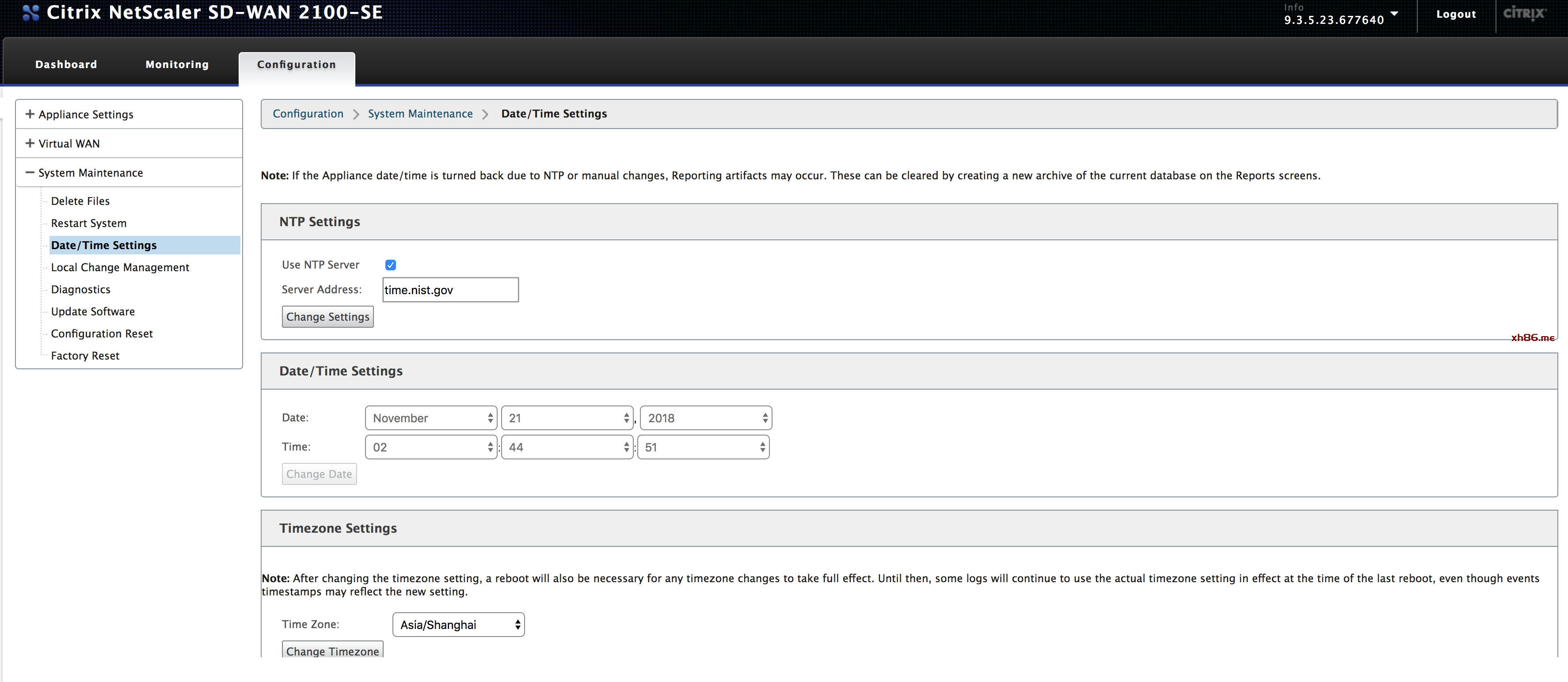Click the Change Timezone button
This screenshot has width=1568, height=682.
(332, 650)
